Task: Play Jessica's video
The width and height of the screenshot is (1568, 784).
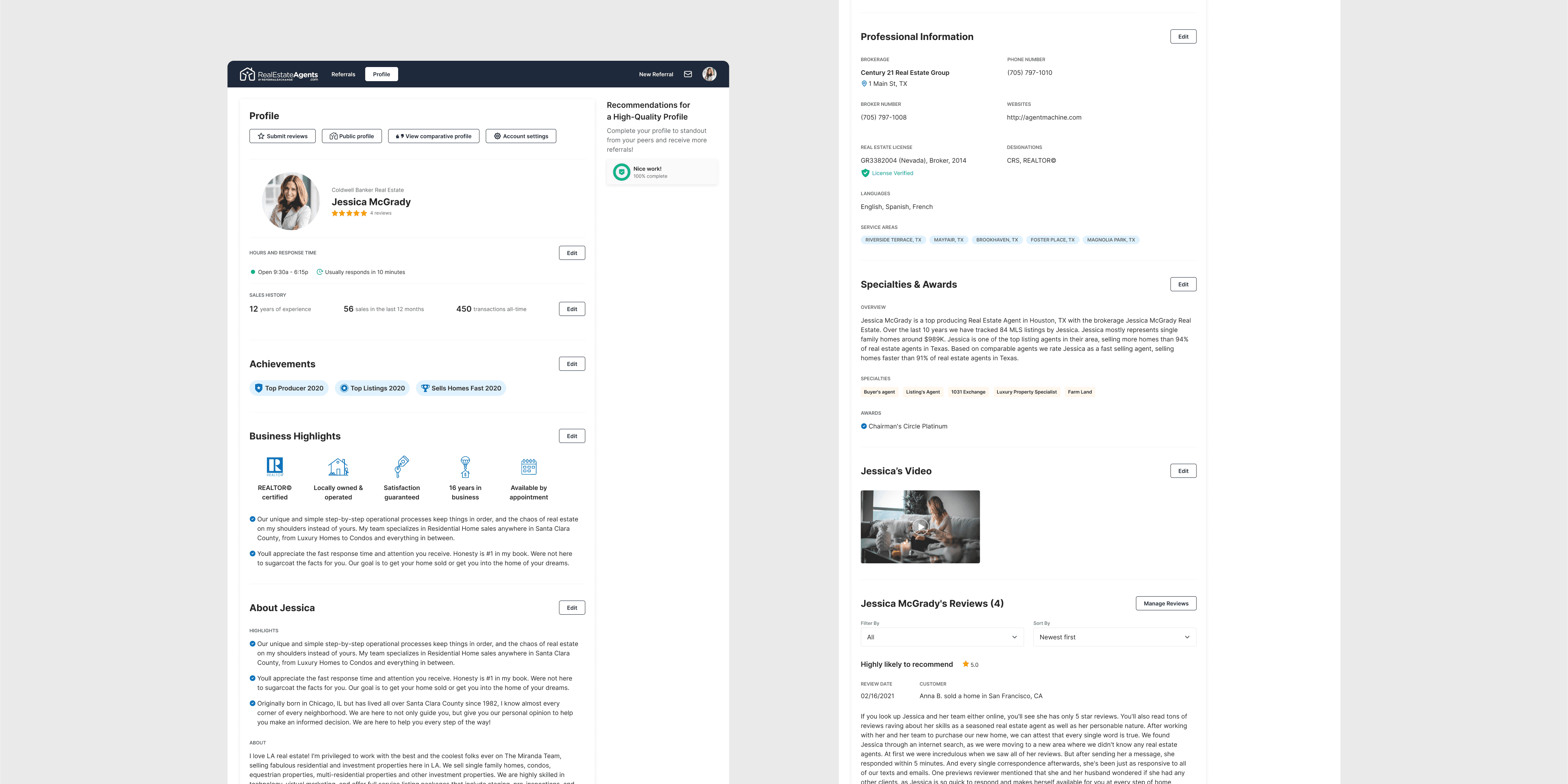Action: coord(920,526)
